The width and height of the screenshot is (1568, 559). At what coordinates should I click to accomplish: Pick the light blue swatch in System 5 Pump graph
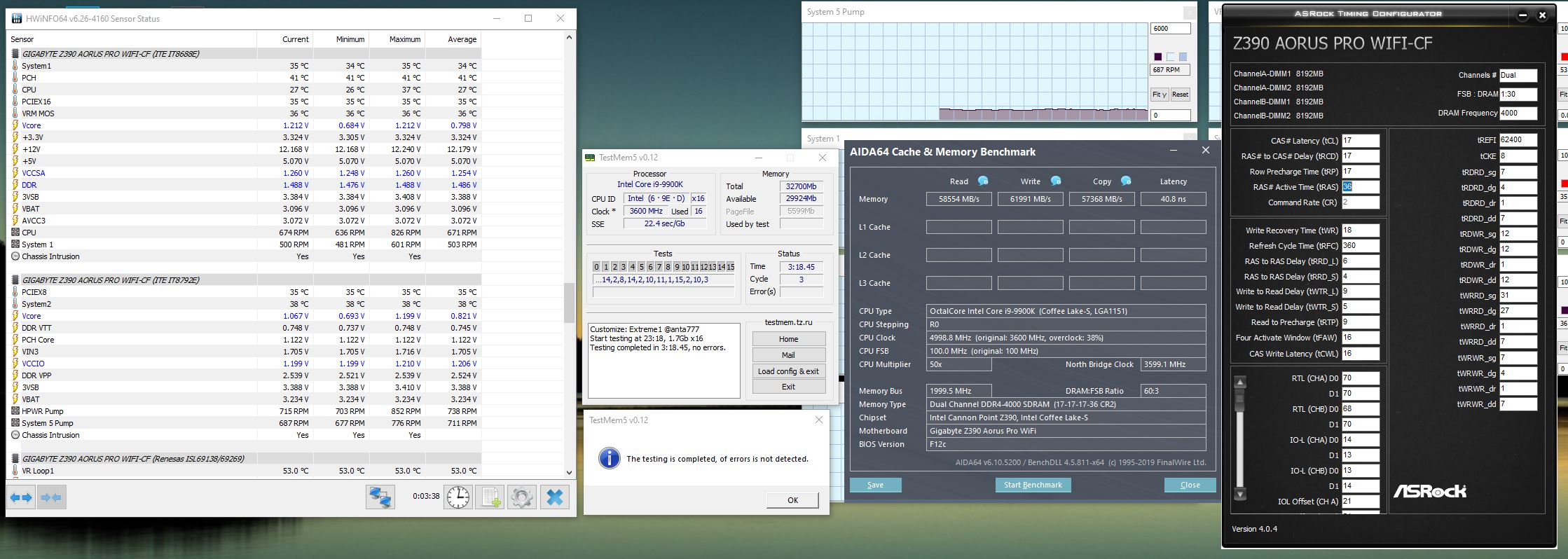[1183, 57]
